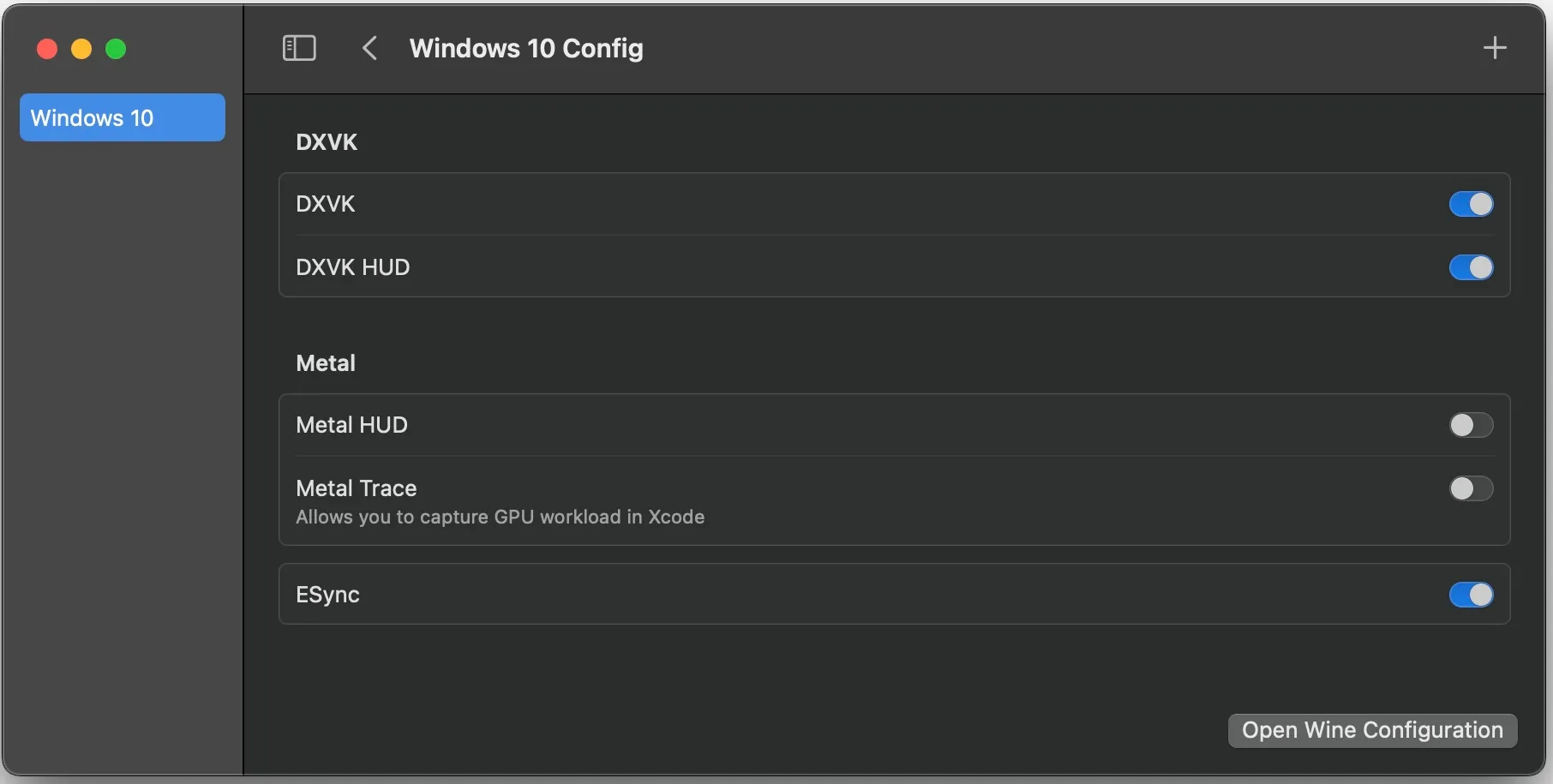Click the plus icon to add new config
The width and height of the screenshot is (1553, 784).
[x=1495, y=47]
